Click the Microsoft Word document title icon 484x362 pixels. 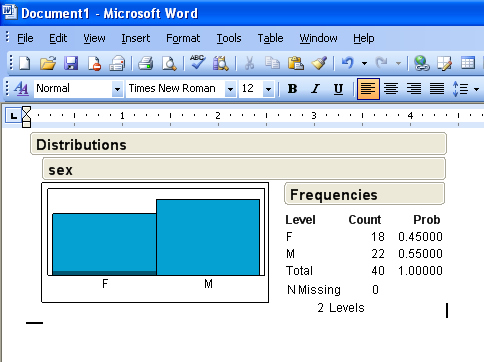tap(9, 13)
